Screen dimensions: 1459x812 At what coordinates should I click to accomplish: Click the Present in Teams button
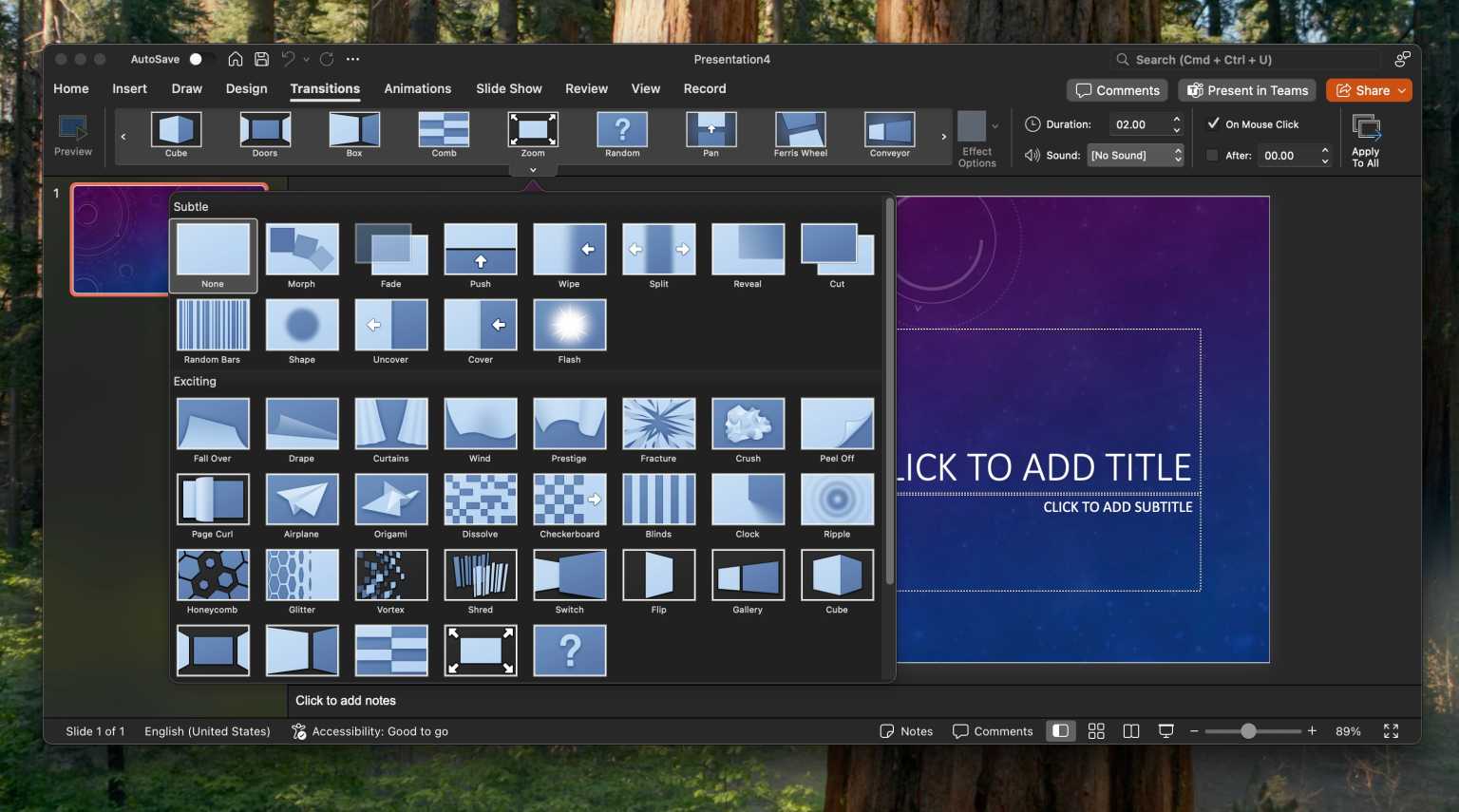pos(1246,90)
